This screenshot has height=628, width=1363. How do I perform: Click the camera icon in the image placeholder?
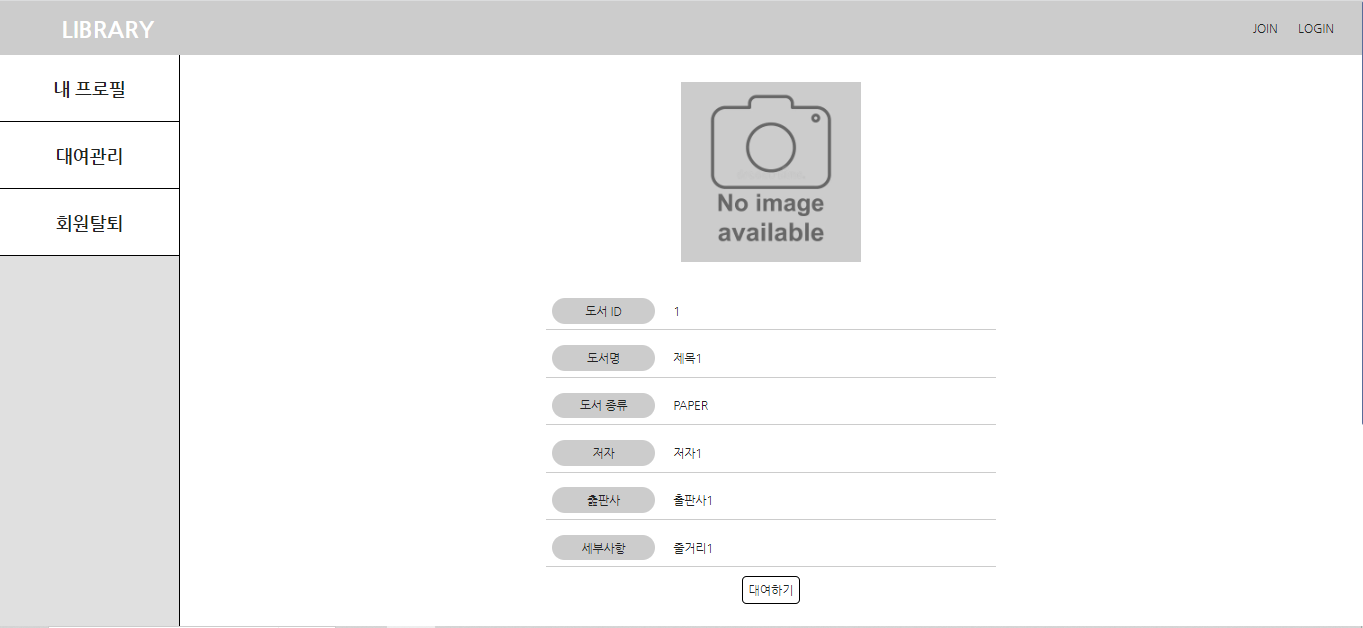click(x=770, y=145)
